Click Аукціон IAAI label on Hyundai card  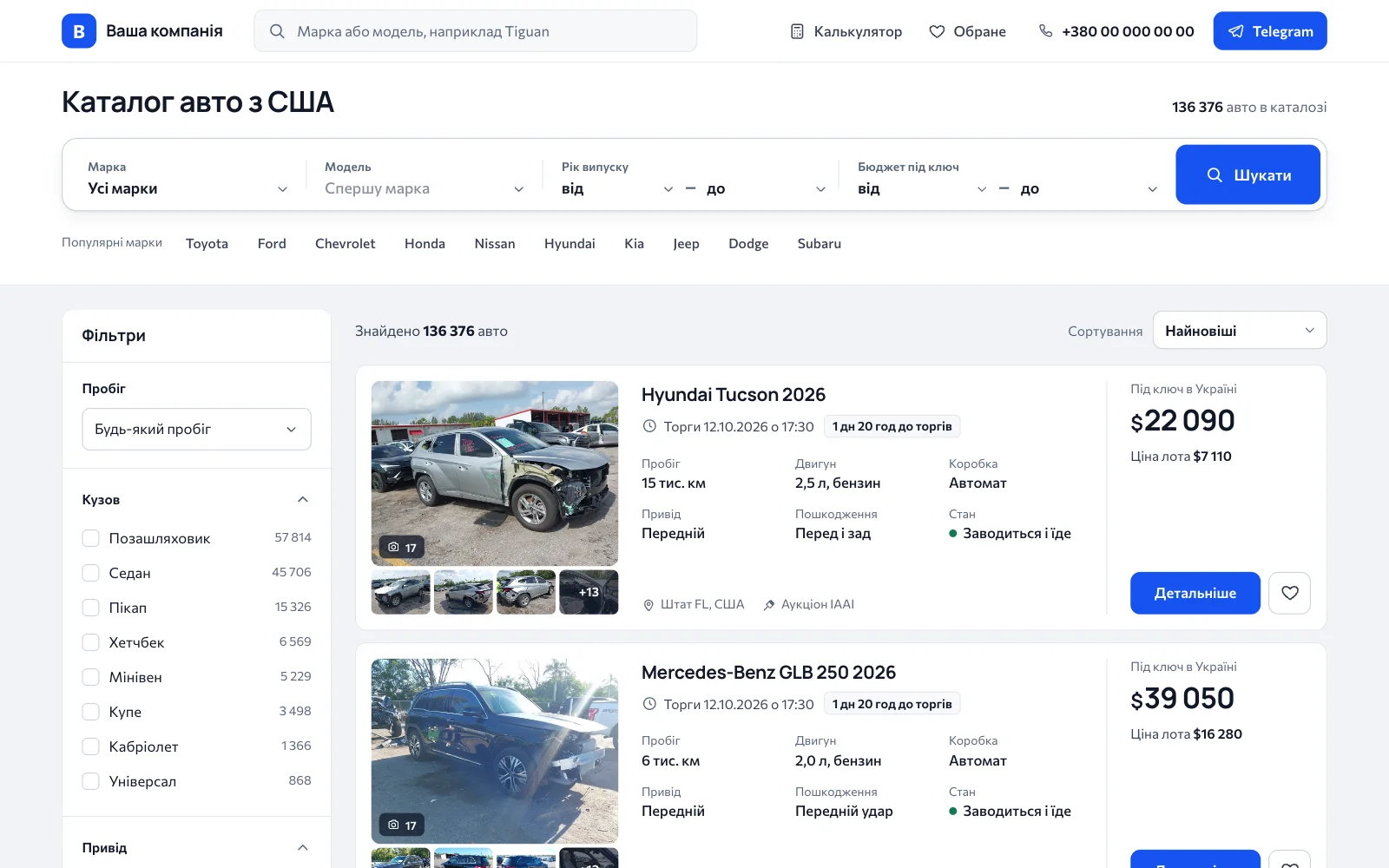point(808,604)
